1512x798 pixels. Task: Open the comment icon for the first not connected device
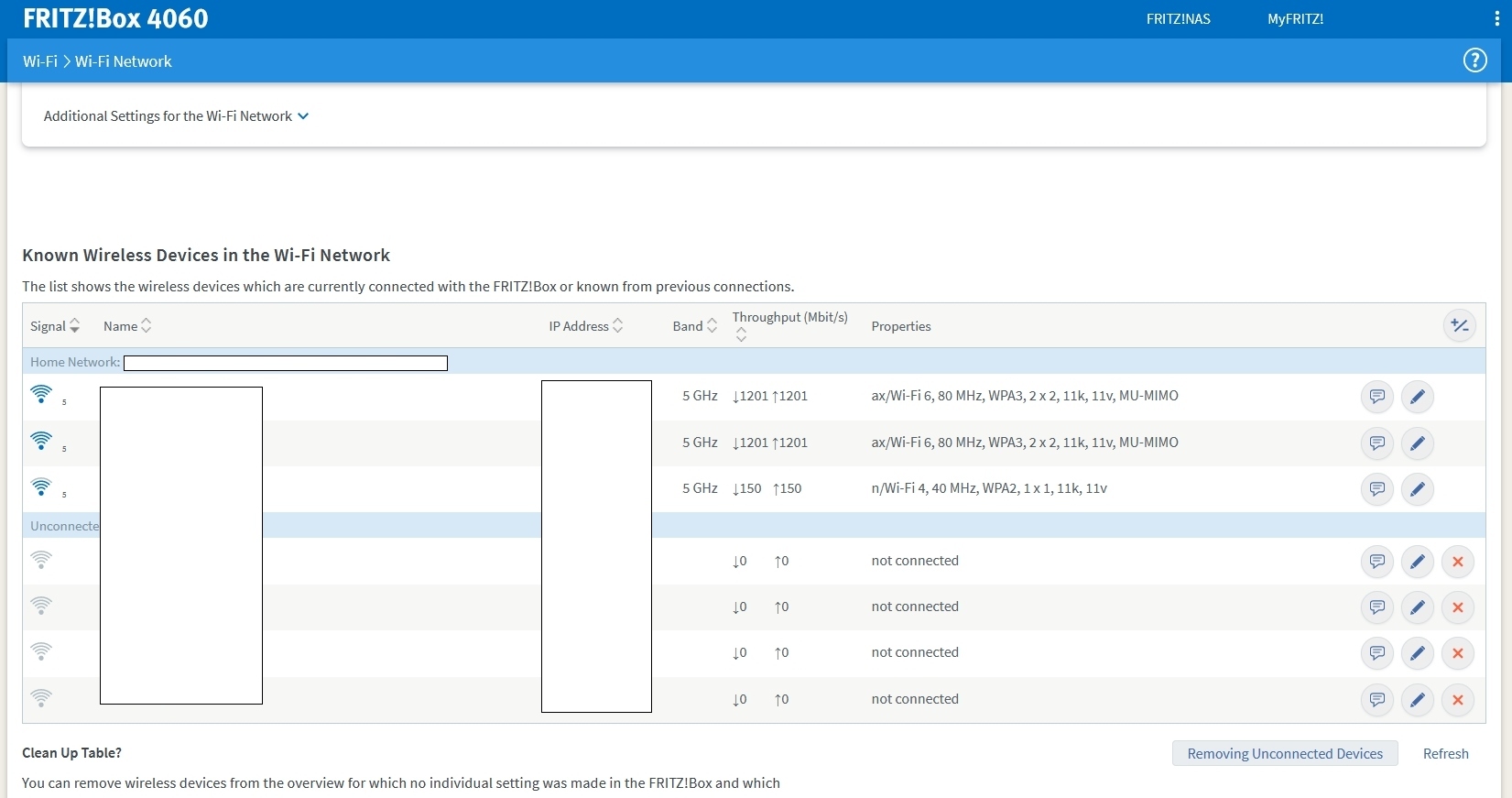[1376, 562]
